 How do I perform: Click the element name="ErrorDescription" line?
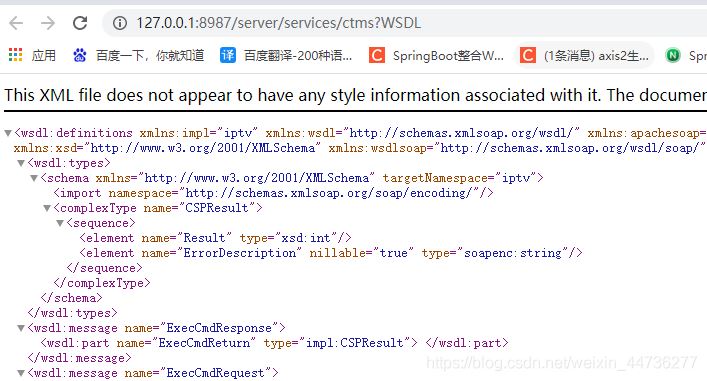point(331,253)
